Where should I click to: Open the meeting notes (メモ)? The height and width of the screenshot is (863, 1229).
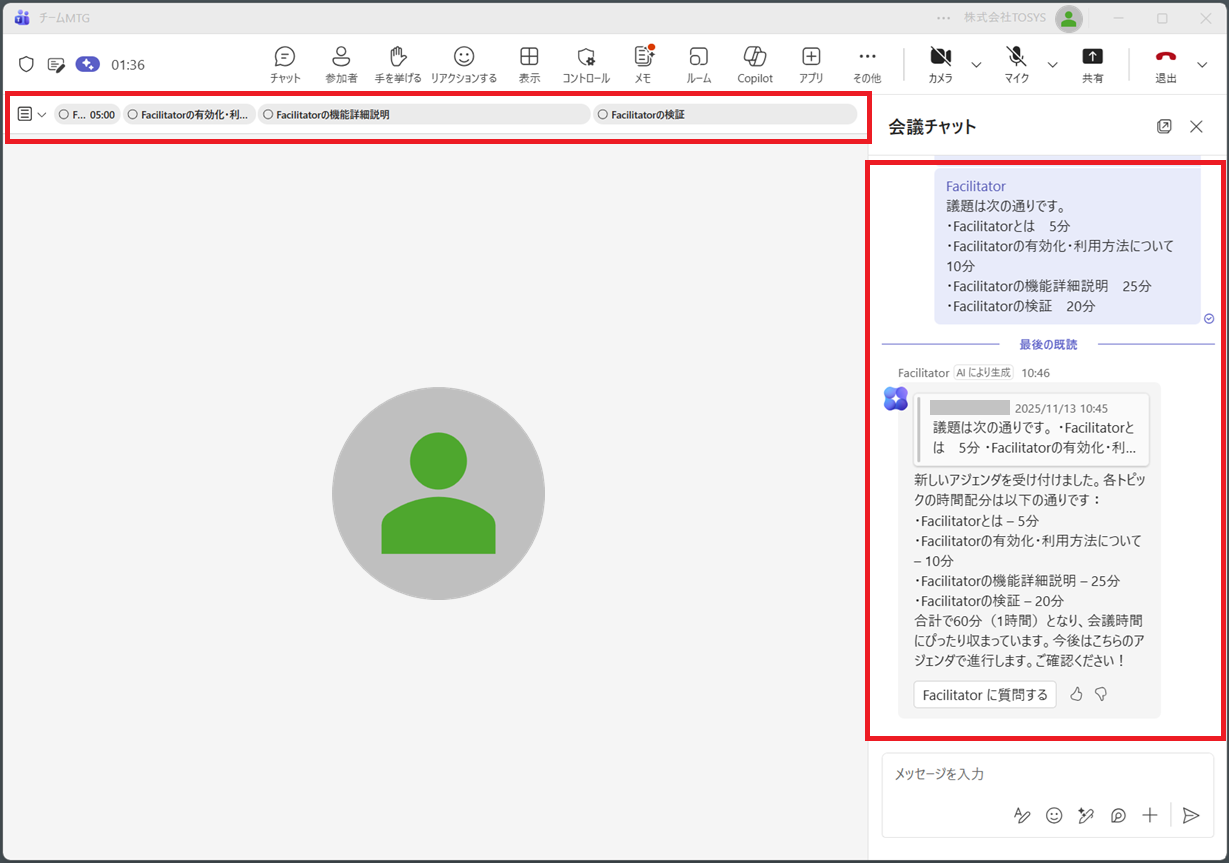click(642, 64)
